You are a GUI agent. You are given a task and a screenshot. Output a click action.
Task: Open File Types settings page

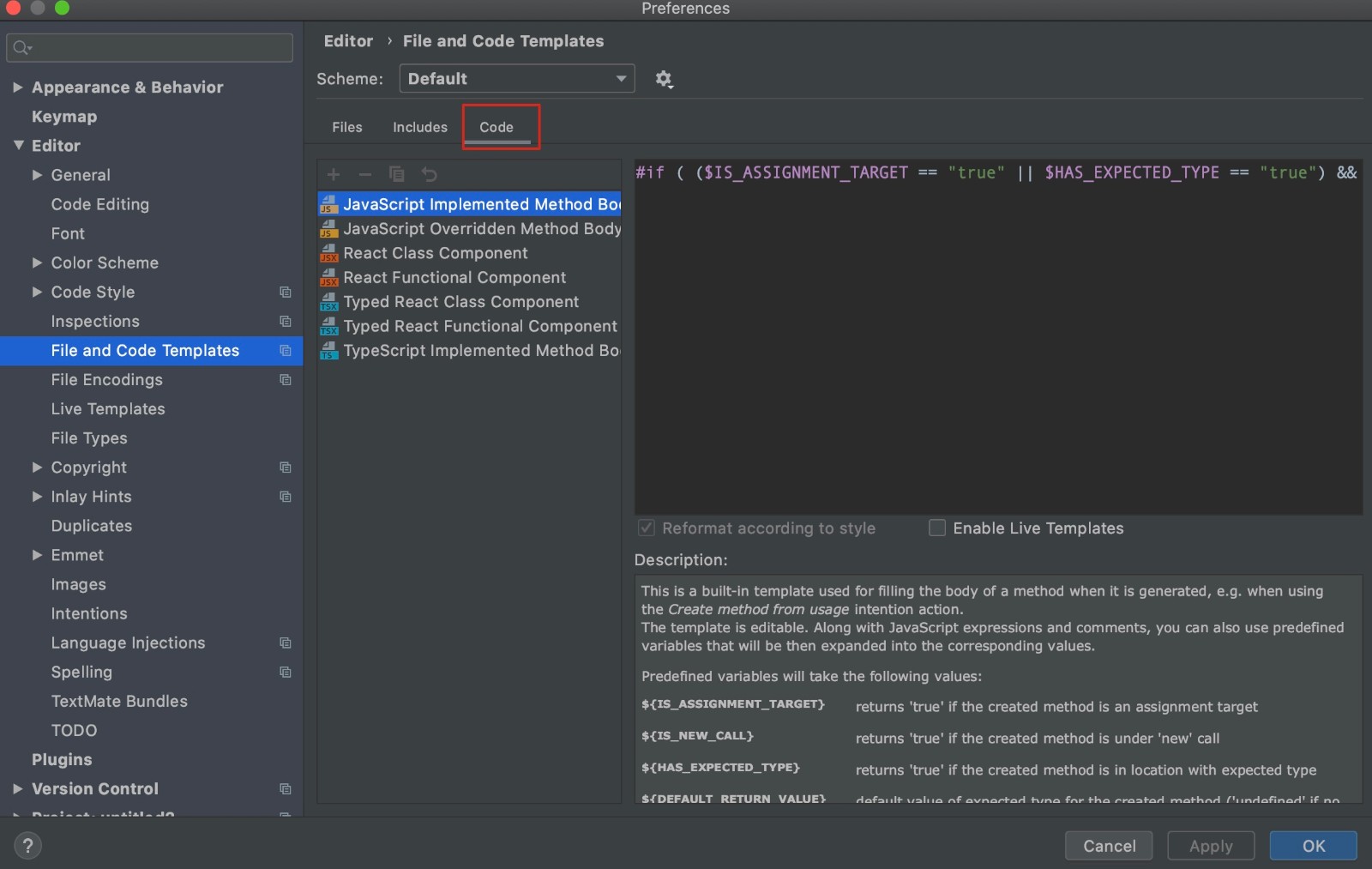(89, 438)
